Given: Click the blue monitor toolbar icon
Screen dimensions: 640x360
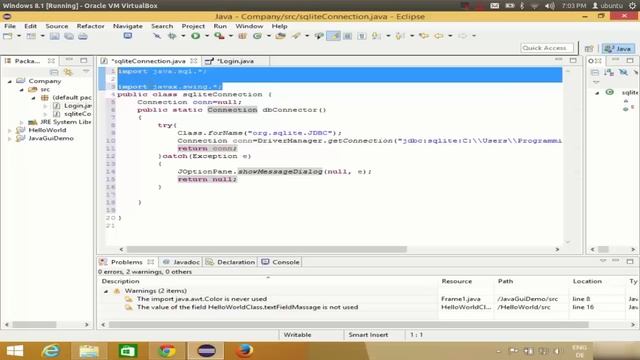Looking at the screenshot, I should point(128,36).
